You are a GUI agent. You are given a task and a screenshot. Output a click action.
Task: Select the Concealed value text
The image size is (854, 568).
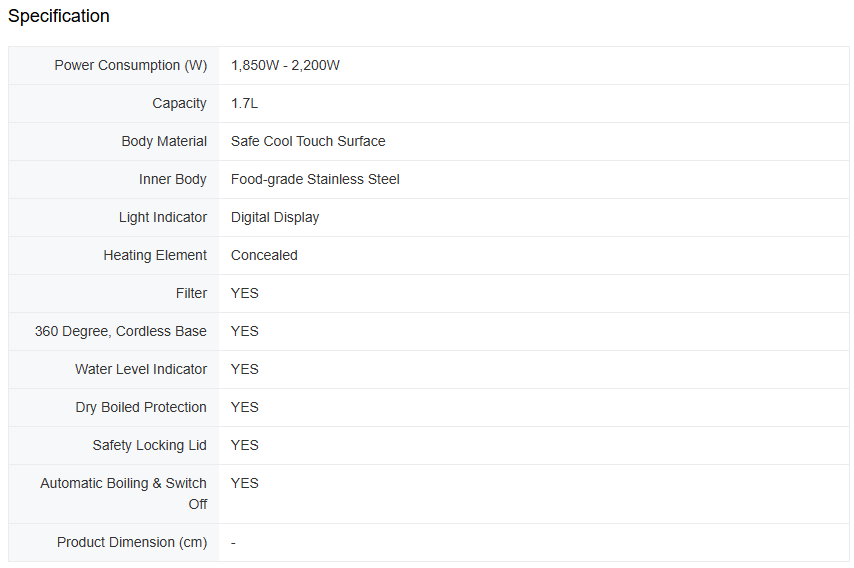coord(264,255)
